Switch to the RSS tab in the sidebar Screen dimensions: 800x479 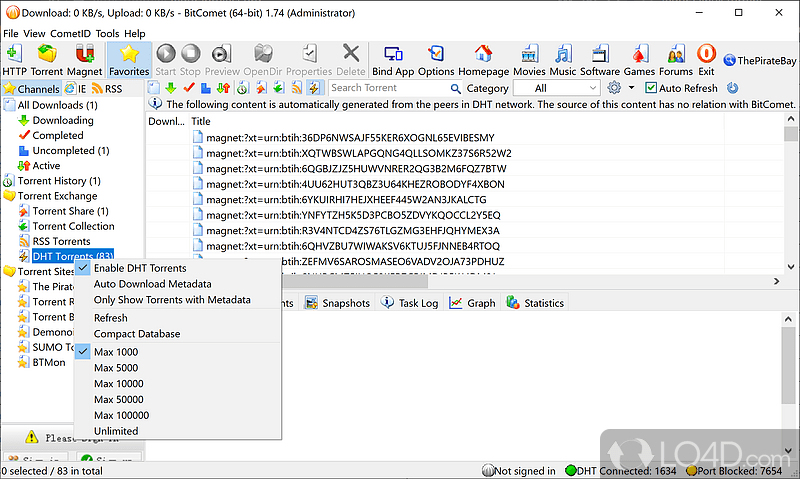tap(107, 89)
